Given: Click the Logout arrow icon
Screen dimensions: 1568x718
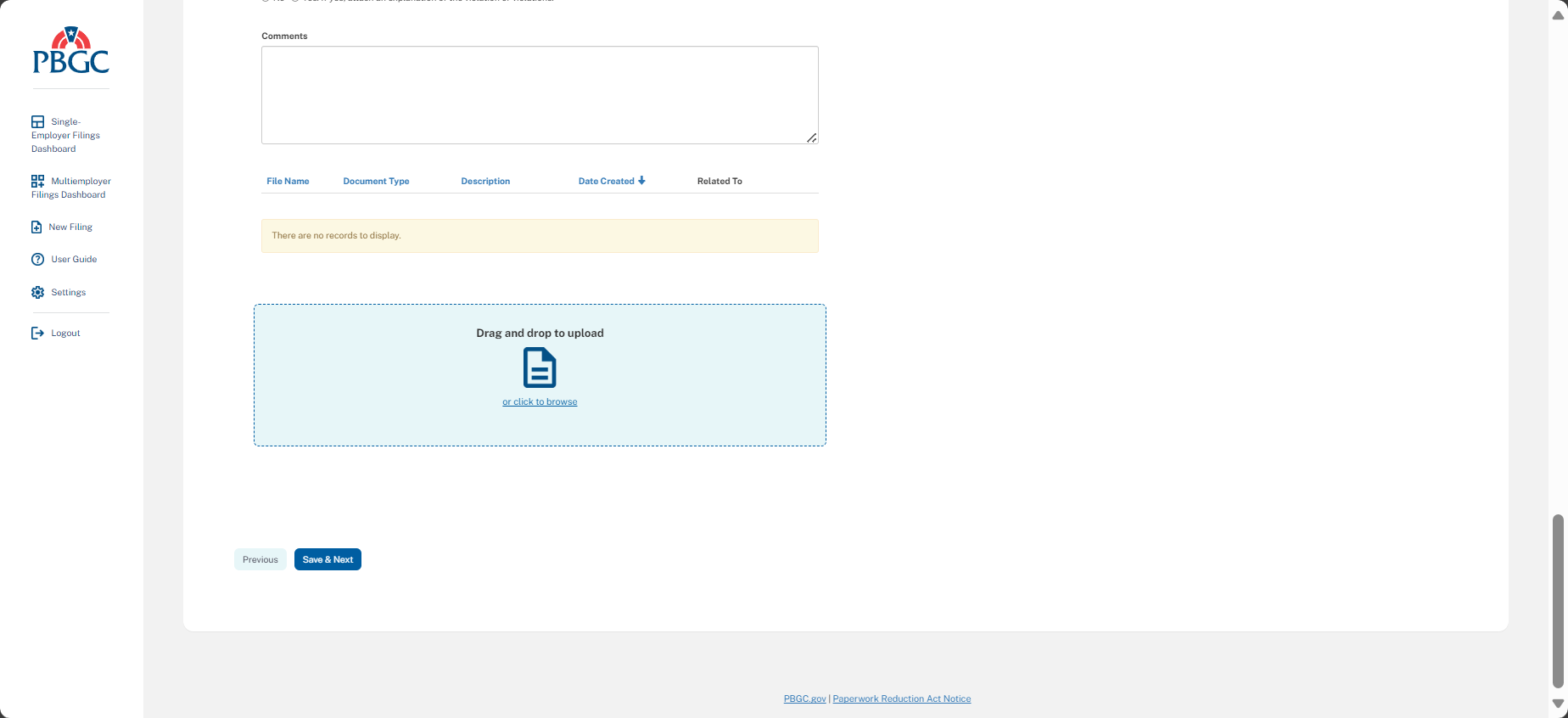Looking at the screenshot, I should [x=37, y=333].
